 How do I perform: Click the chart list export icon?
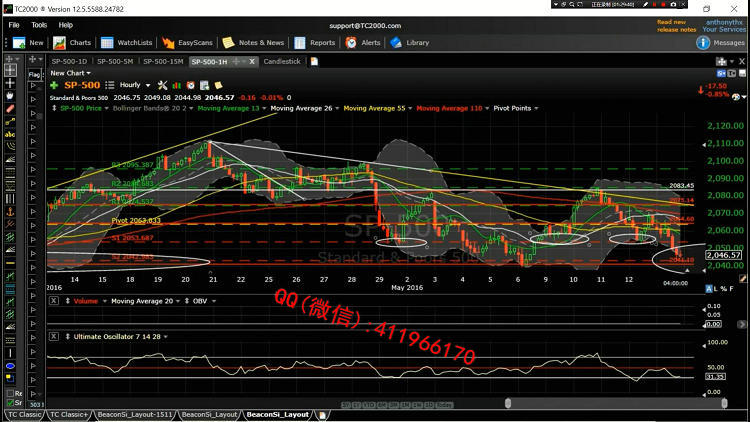click(204, 85)
